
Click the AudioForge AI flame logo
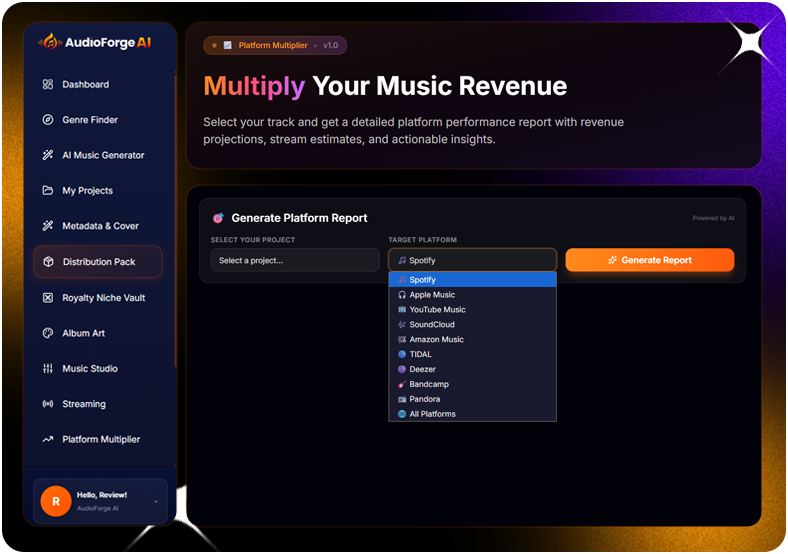(x=50, y=42)
